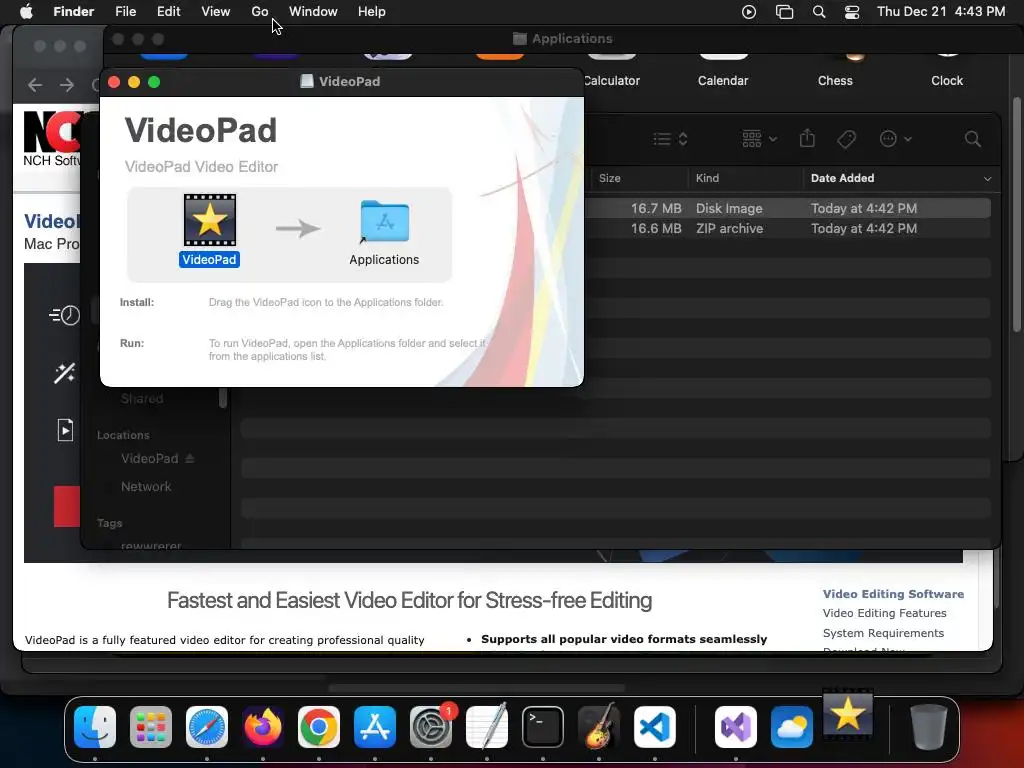Open Terminal from the Dock
This screenshot has height=768, width=1024.
(x=543, y=727)
